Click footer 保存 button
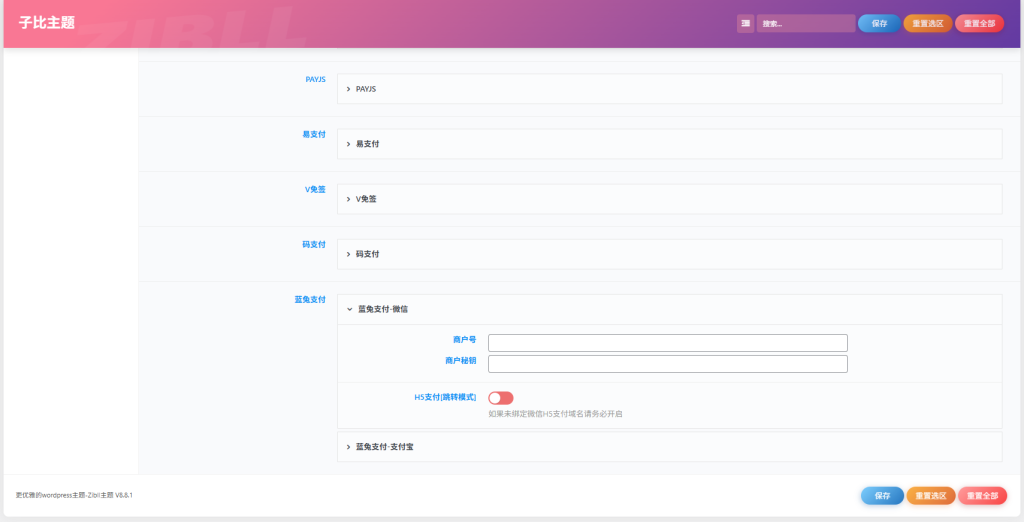Image resolution: width=1024 pixels, height=522 pixels. 882,496
